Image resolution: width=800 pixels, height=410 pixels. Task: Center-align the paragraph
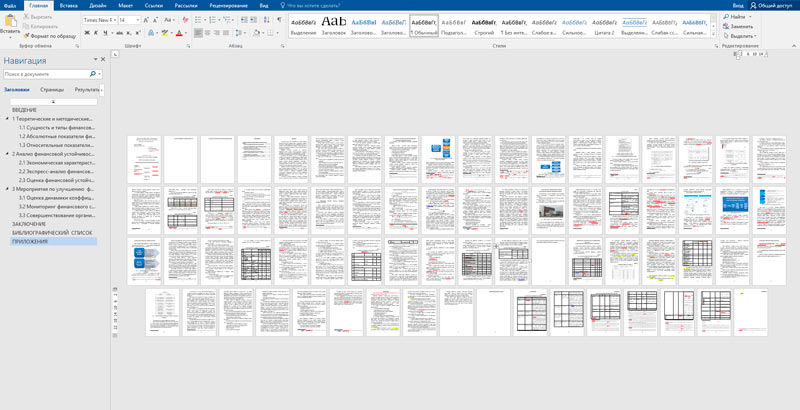pyautogui.click(x=208, y=33)
